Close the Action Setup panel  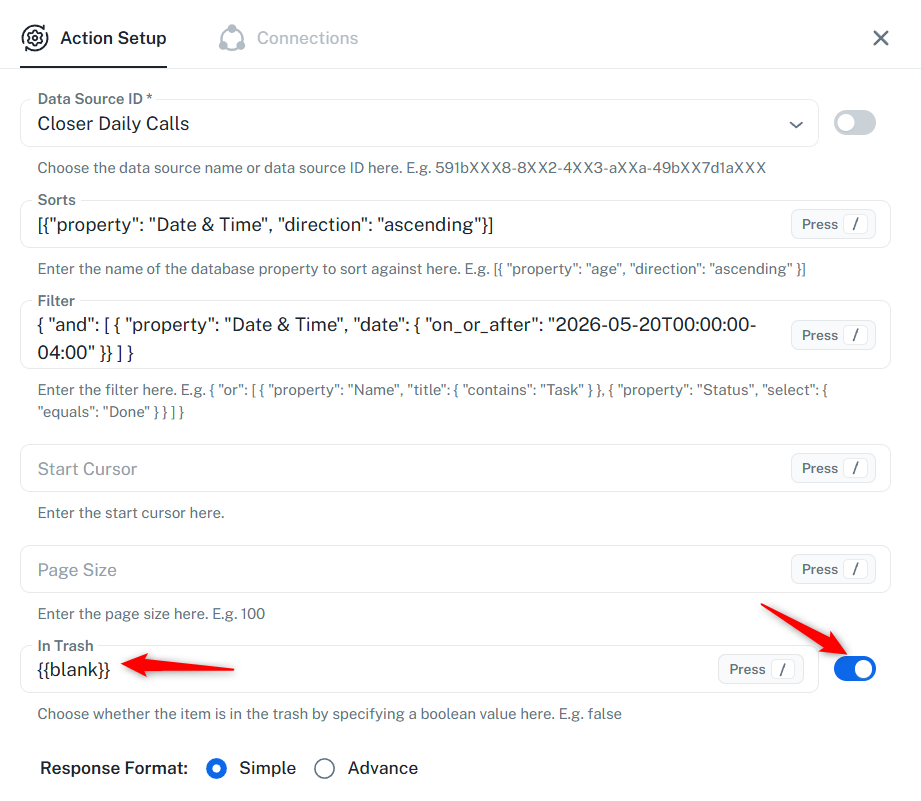880,38
